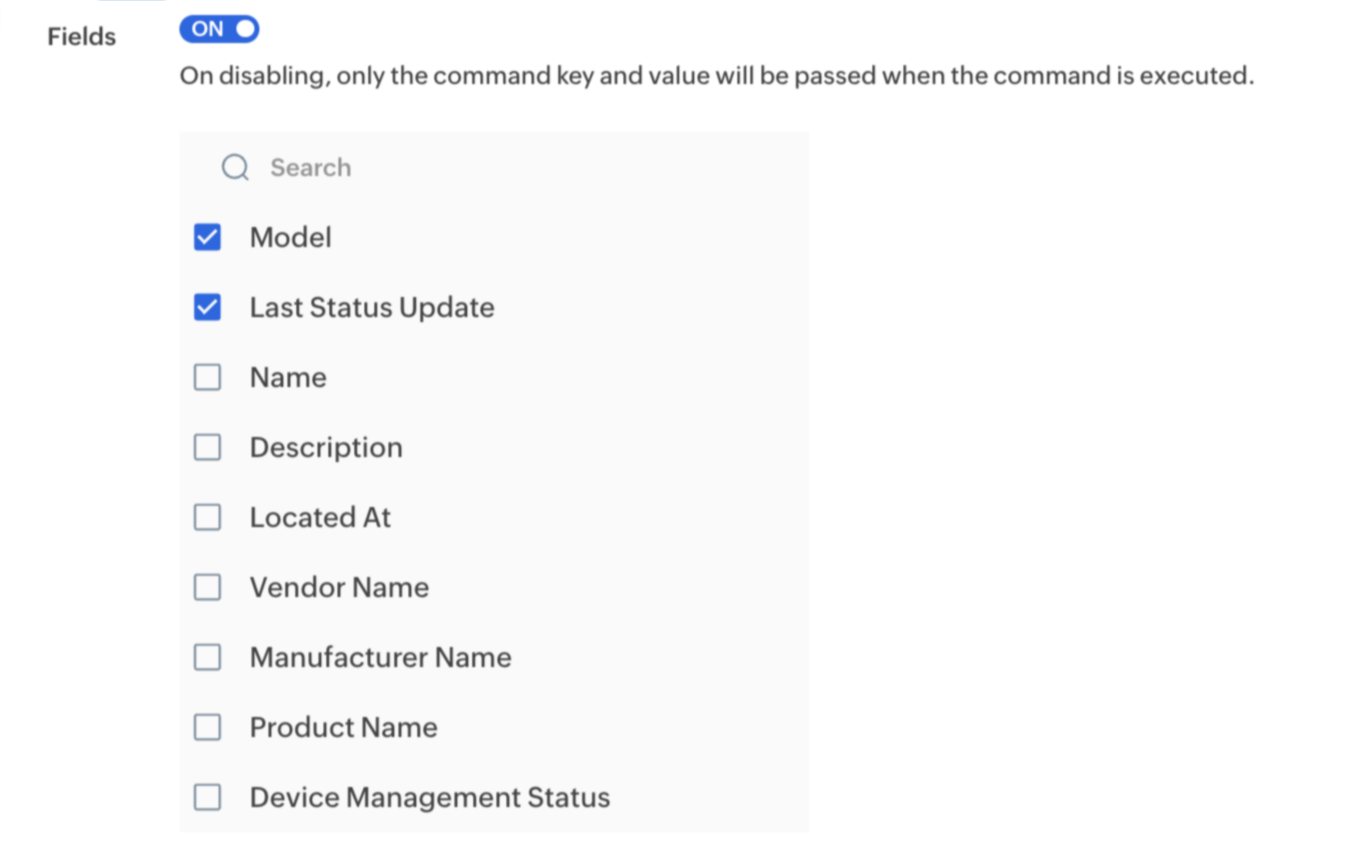Uncheck the Last Status Update checkbox
1370x856 pixels.
coord(207,307)
